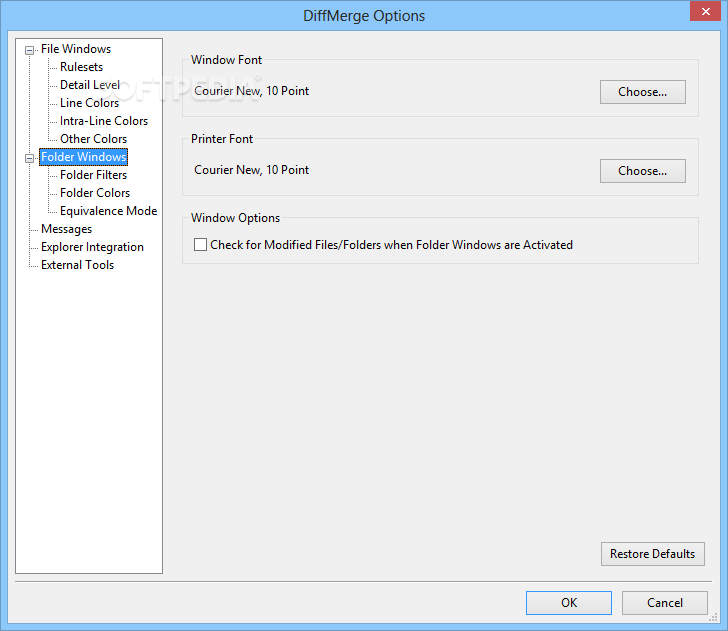Viewport: 728px width, 631px height.
Task: Click the Window Font value 'Courier New, 10 Point'
Action: coord(251,91)
